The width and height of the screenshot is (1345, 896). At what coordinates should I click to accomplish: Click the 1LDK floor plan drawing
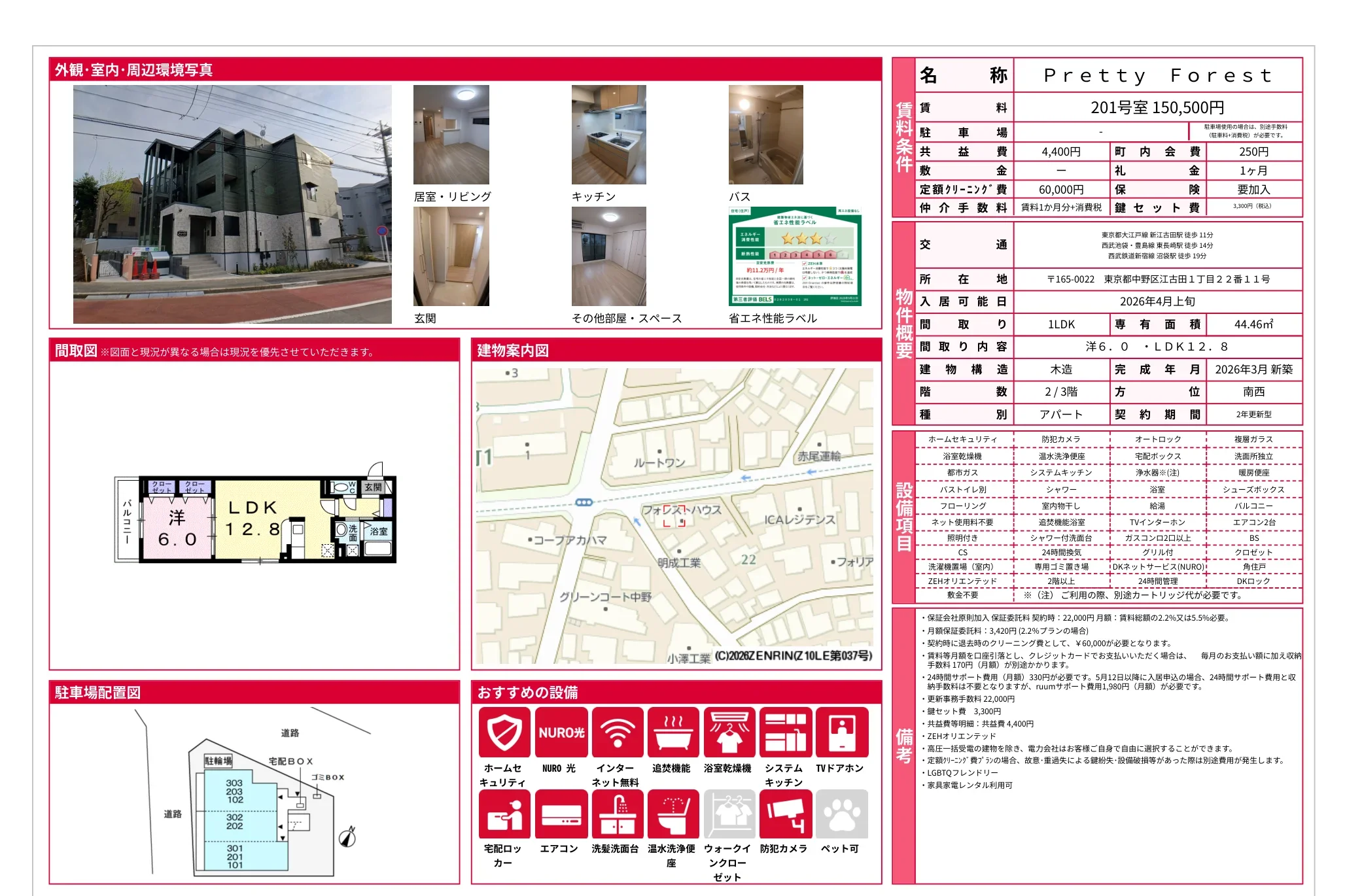click(x=255, y=520)
